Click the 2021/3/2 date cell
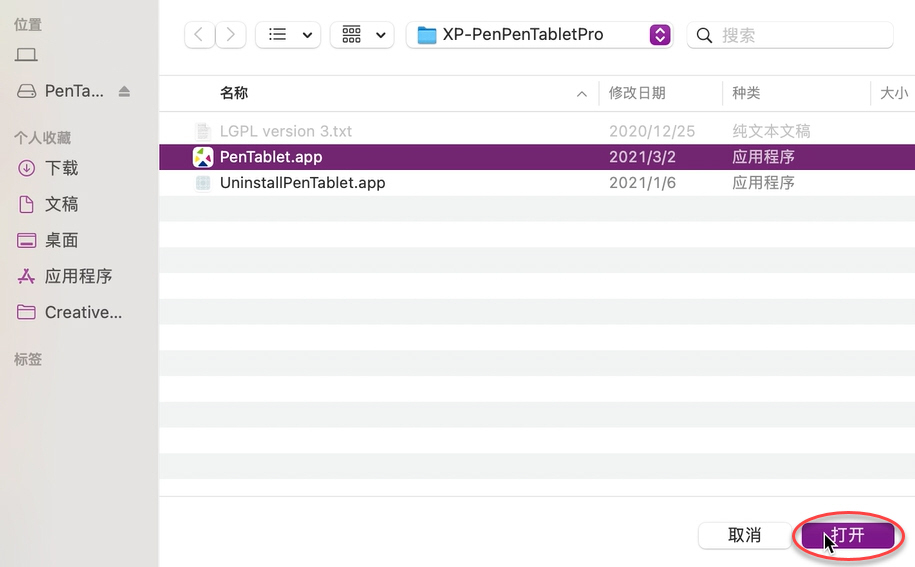915x567 pixels. (642, 157)
